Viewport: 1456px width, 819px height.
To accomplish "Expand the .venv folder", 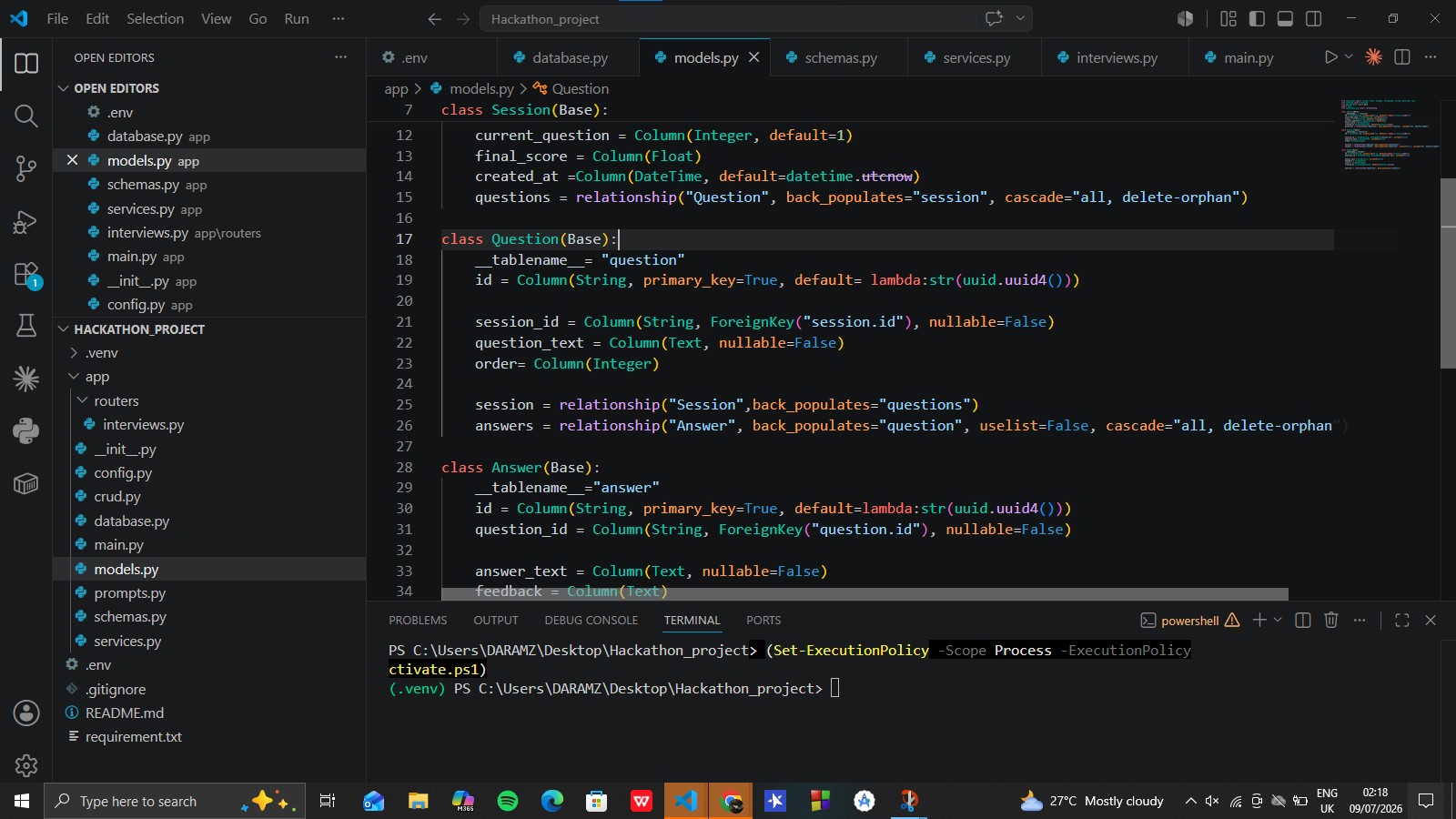I will [x=101, y=353].
